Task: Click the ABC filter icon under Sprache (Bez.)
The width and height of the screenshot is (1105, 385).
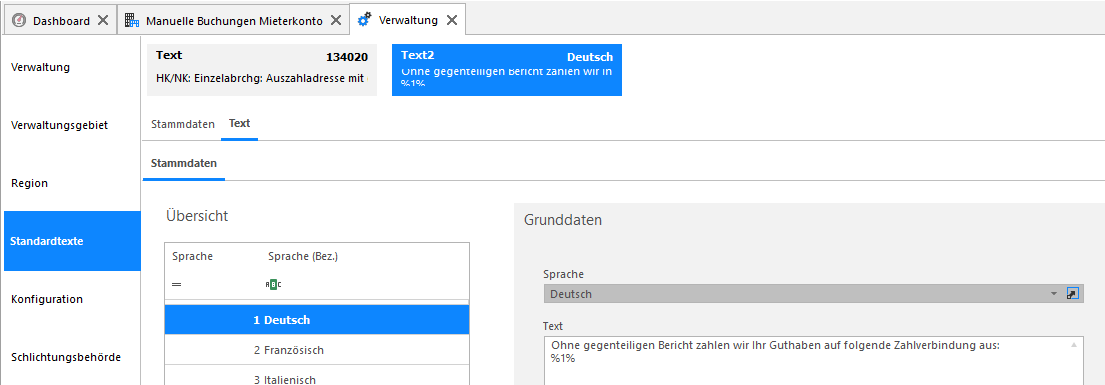Action: tap(273, 284)
